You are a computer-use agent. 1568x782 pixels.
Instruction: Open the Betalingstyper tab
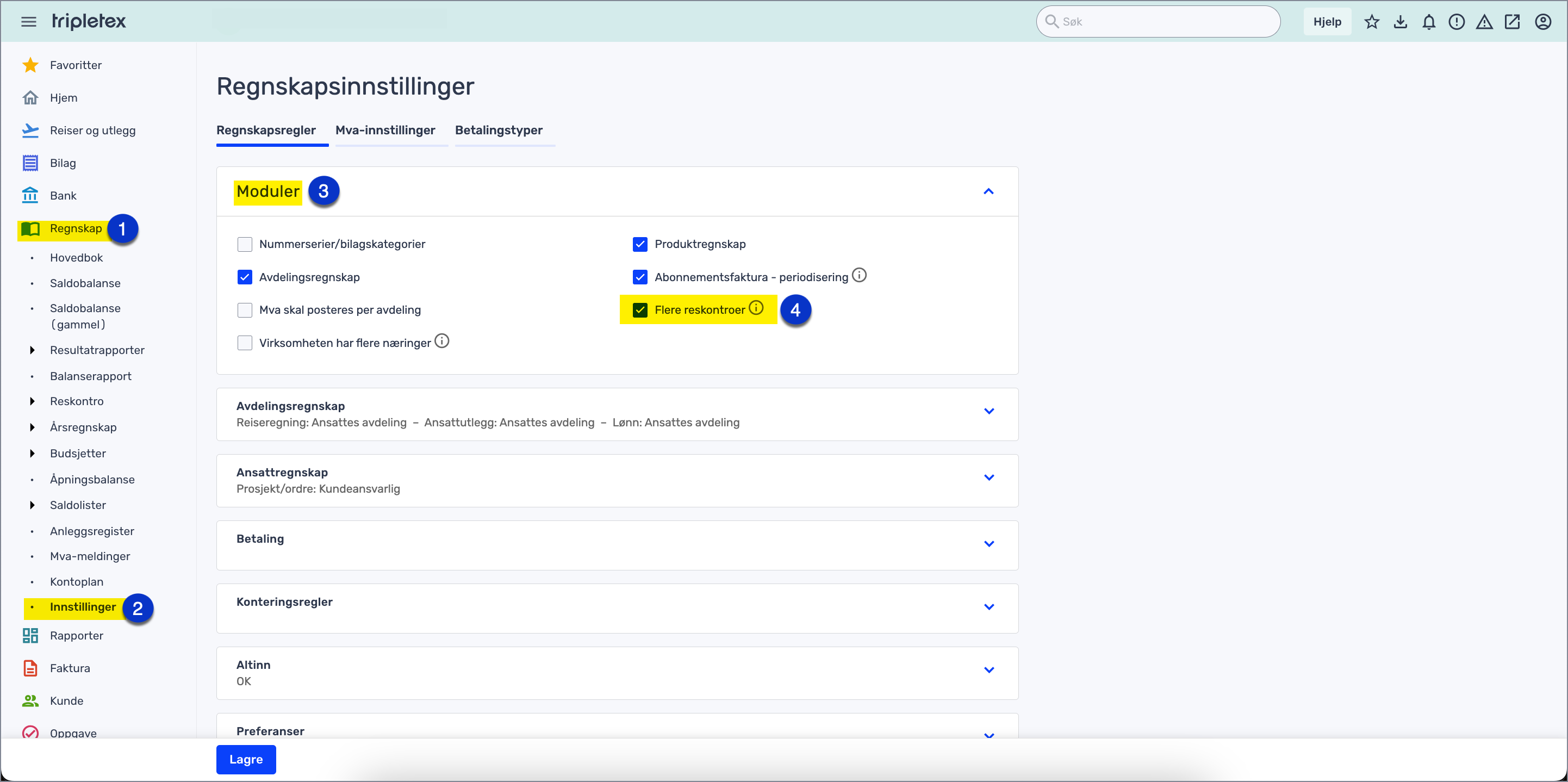click(499, 130)
